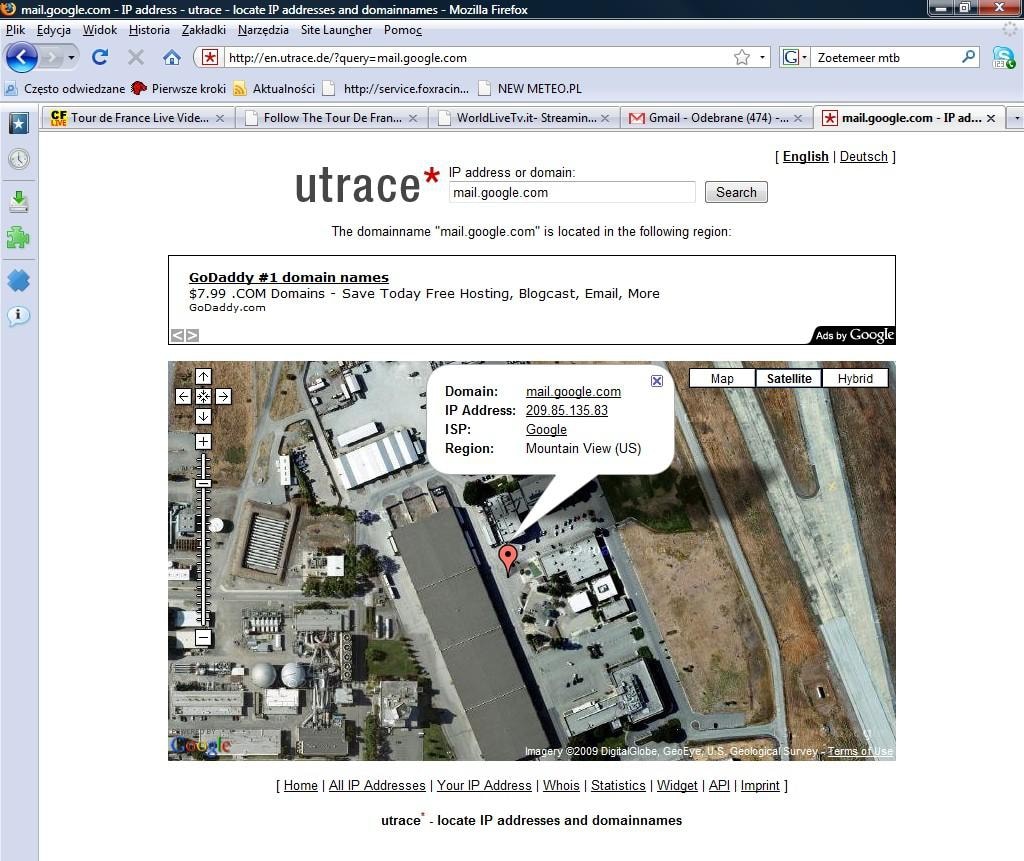Screen dimensions: 1024x861
Task: Click the map zoom slider handle
Action: tap(204, 483)
